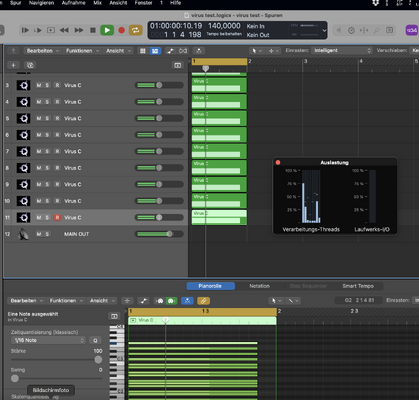Switch to the Smart Tempo tab

tap(358, 286)
